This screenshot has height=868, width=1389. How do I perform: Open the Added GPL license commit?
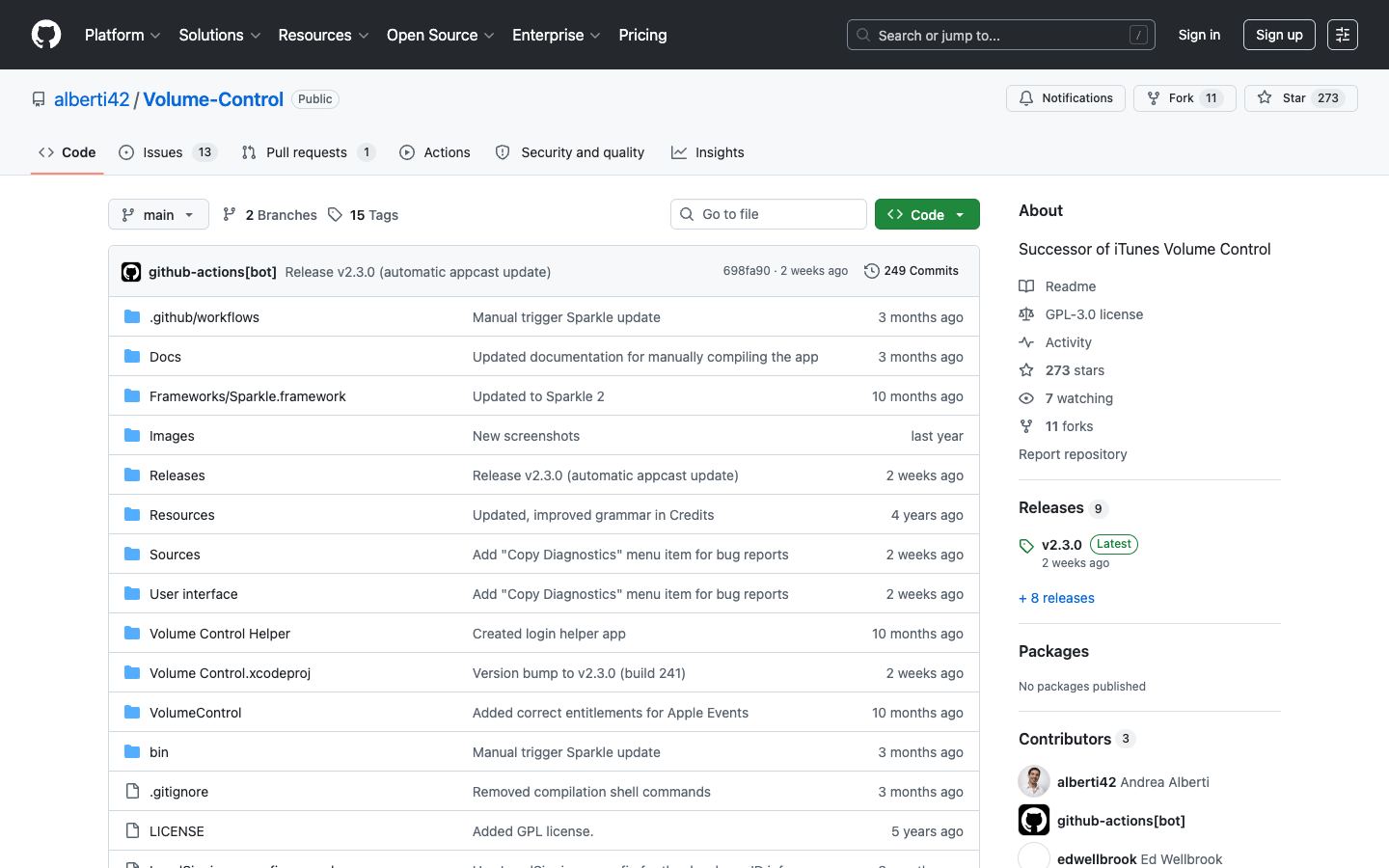532,831
